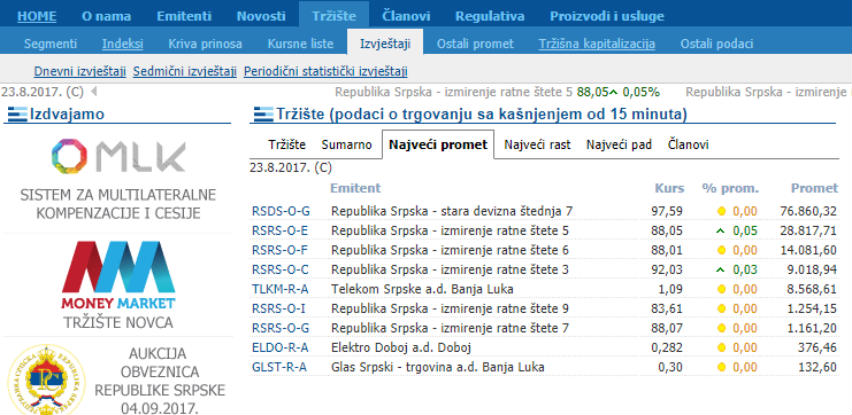
Task: Click the yellow dot in the RSRS-O-F row
Action: 721,250
